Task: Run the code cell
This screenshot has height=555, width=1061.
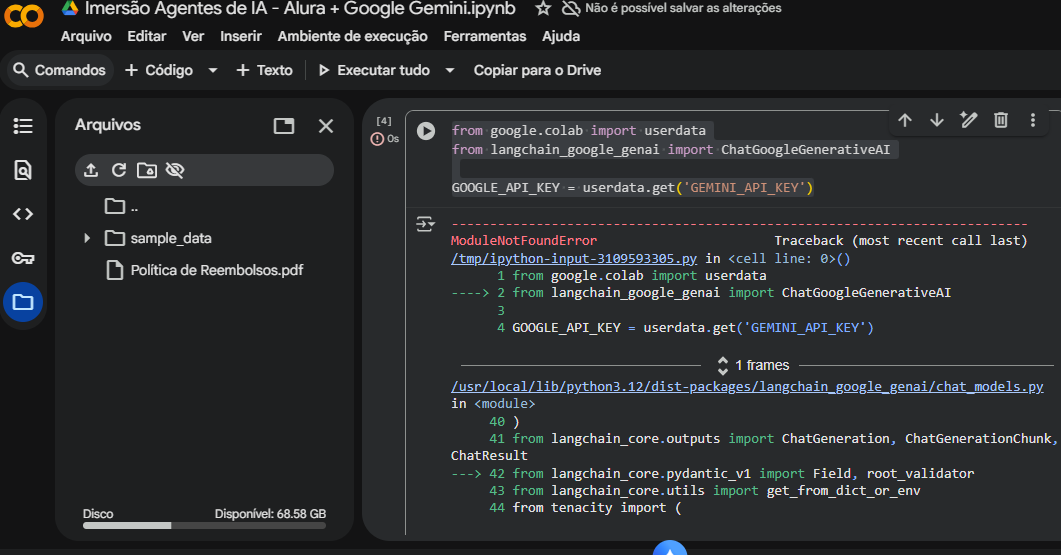Action: 426,131
